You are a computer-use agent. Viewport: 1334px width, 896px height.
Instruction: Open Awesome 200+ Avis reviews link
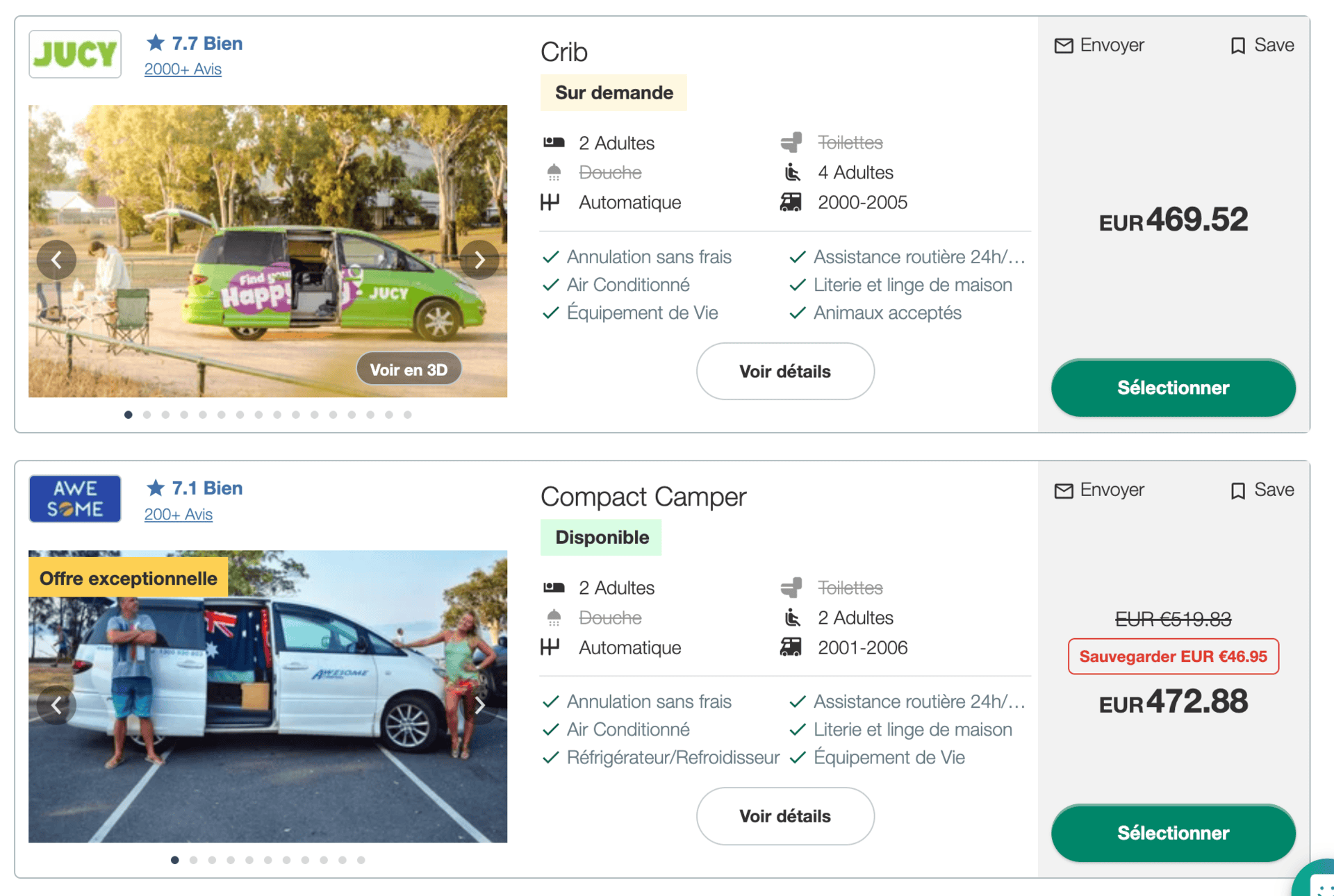click(179, 515)
